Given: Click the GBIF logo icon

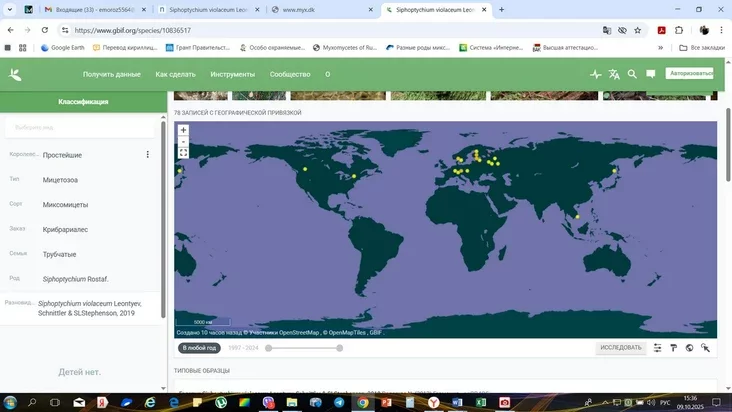Looking at the screenshot, I should pos(14,74).
